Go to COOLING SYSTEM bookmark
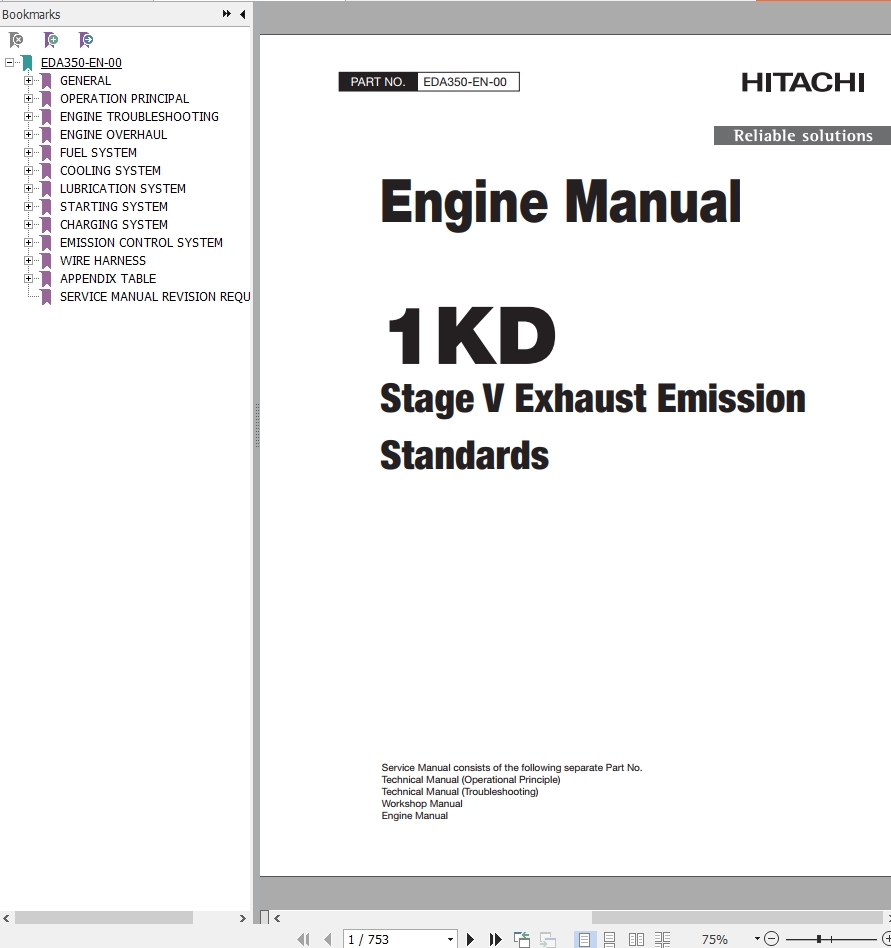Viewport: 891px width, 948px height. point(110,170)
